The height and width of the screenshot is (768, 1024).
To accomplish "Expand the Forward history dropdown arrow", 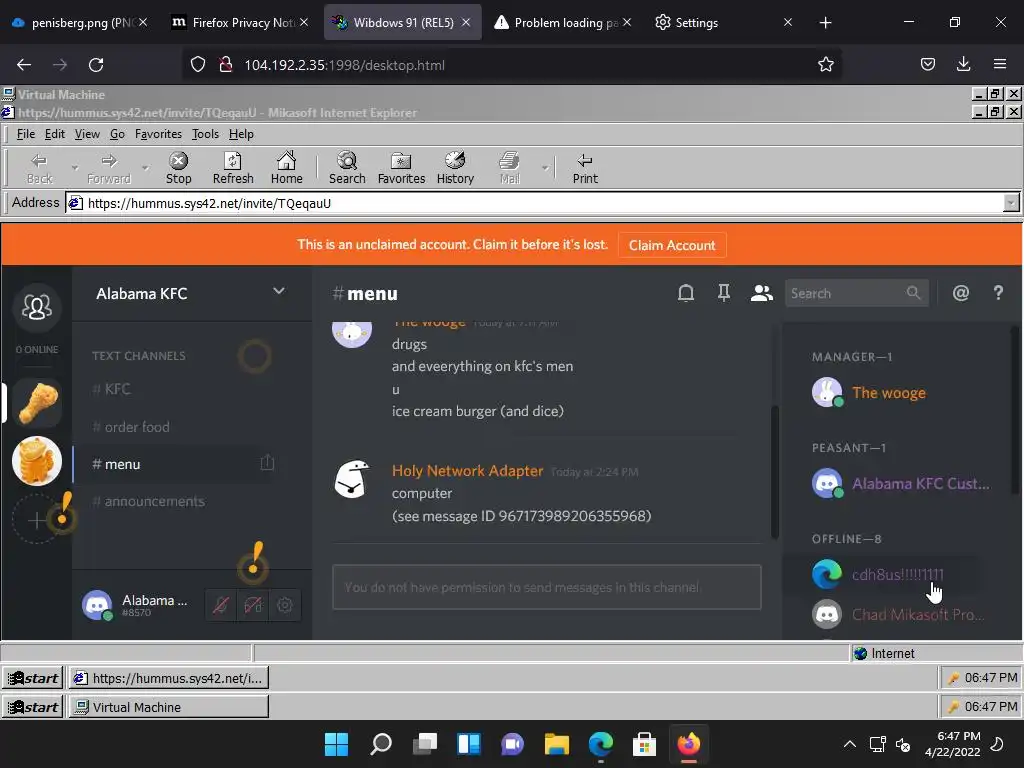I will pyautogui.click(x=145, y=168).
